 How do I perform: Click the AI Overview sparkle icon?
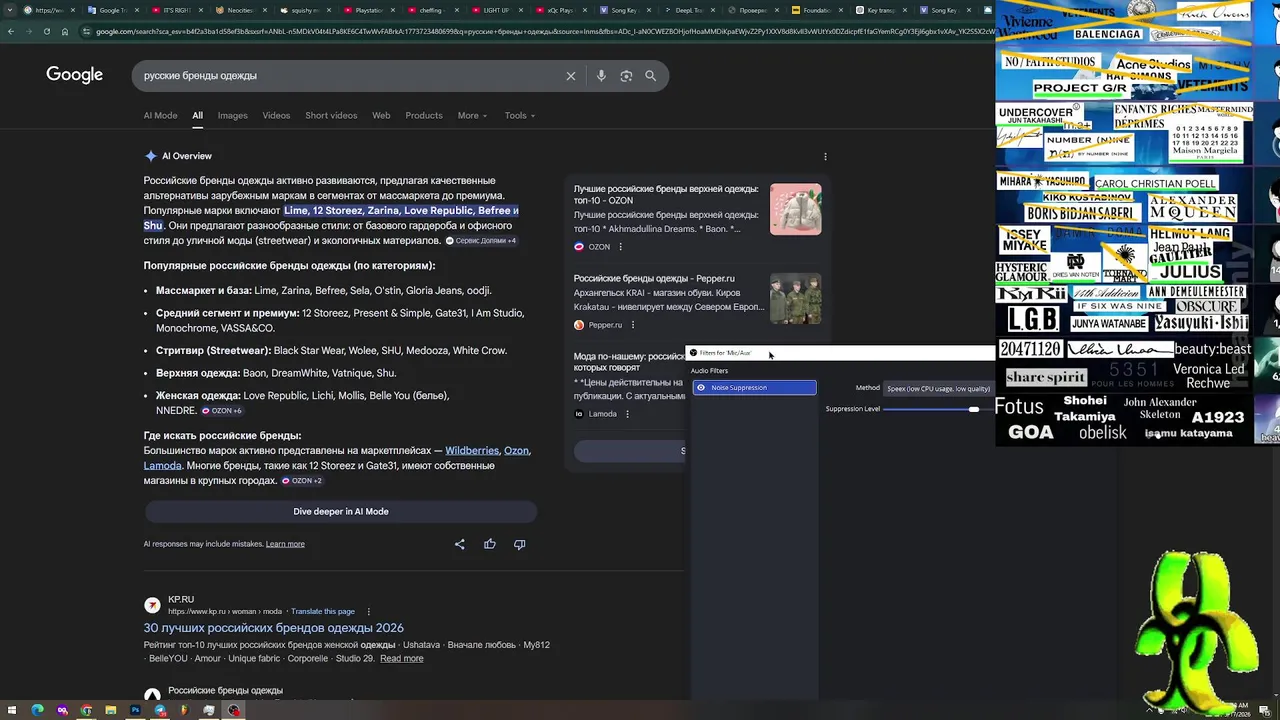pos(150,156)
